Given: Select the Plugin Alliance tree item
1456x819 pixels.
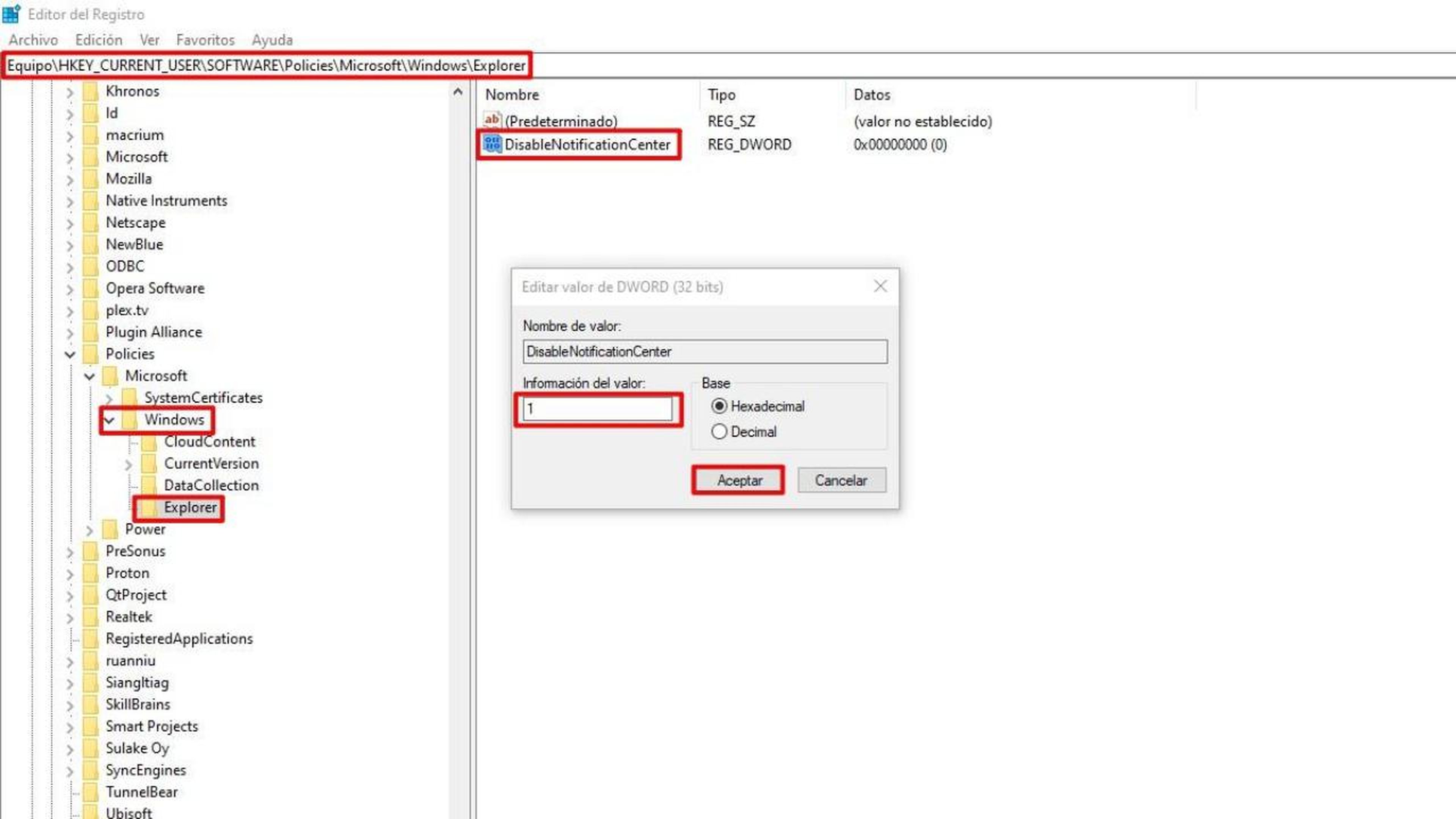Looking at the screenshot, I should coord(154,332).
